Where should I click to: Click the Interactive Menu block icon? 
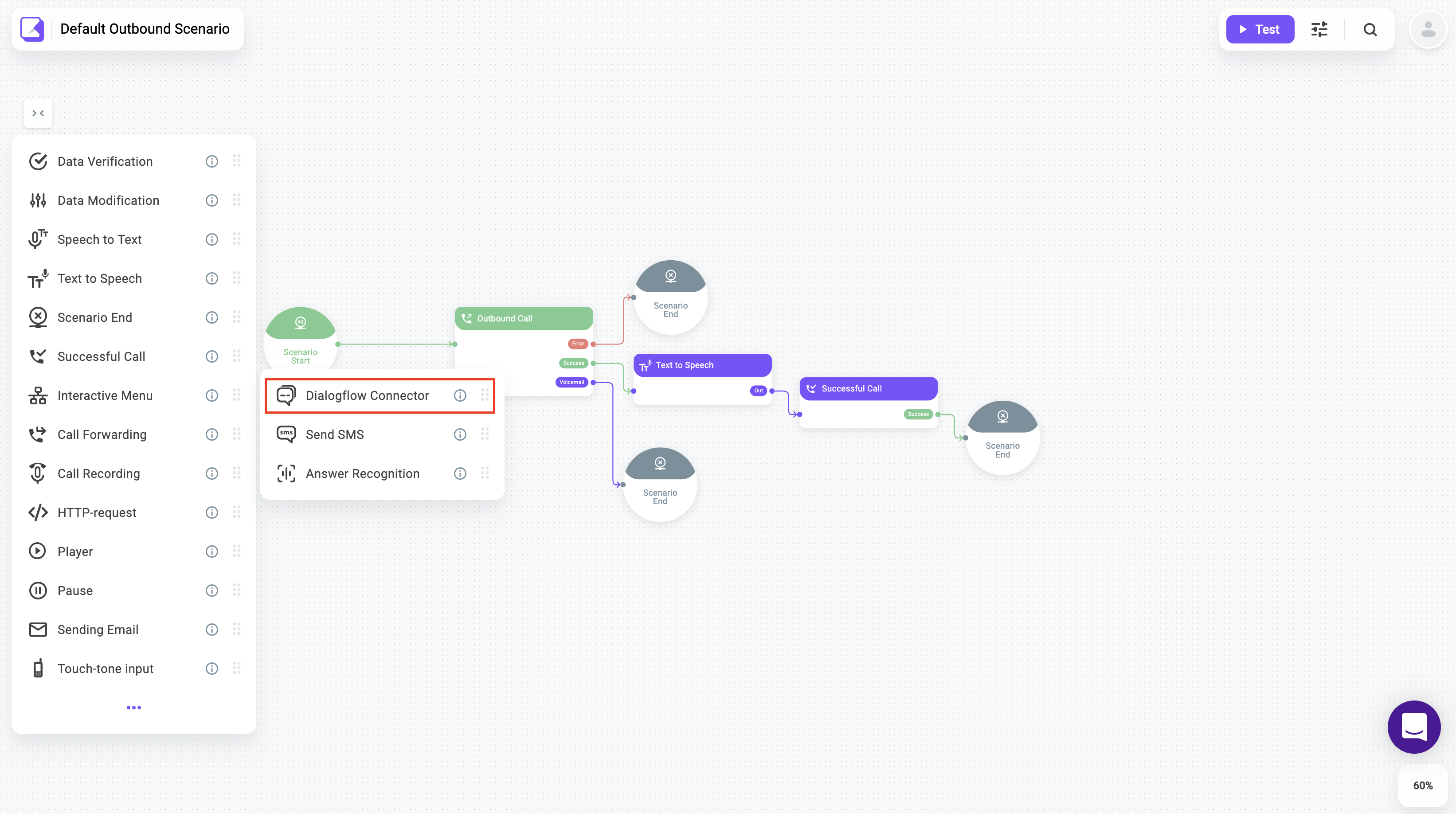(x=38, y=395)
